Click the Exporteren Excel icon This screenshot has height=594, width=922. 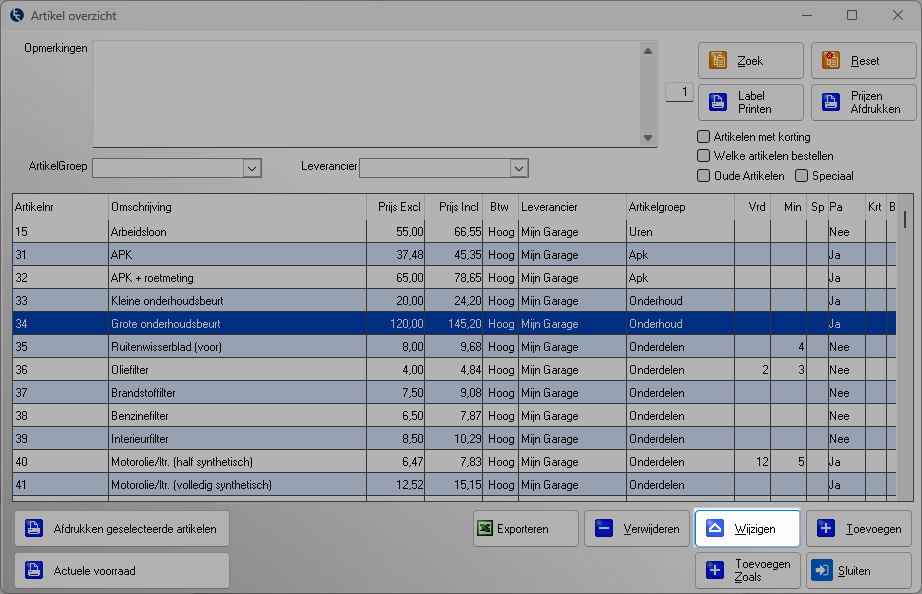click(485, 528)
